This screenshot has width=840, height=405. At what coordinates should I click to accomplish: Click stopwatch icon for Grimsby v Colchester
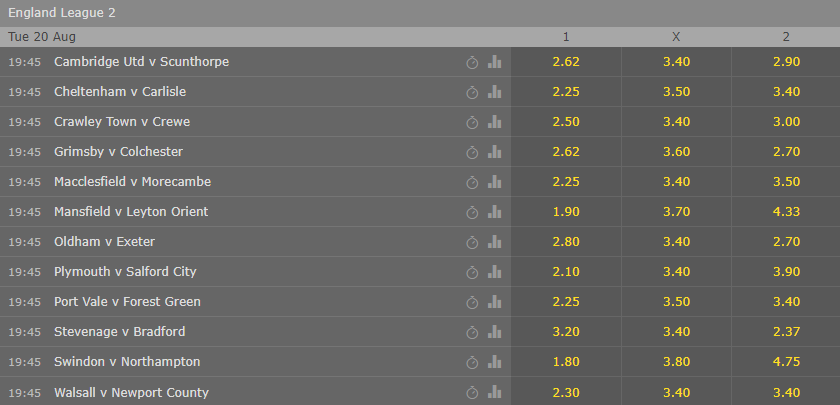tap(472, 152)
